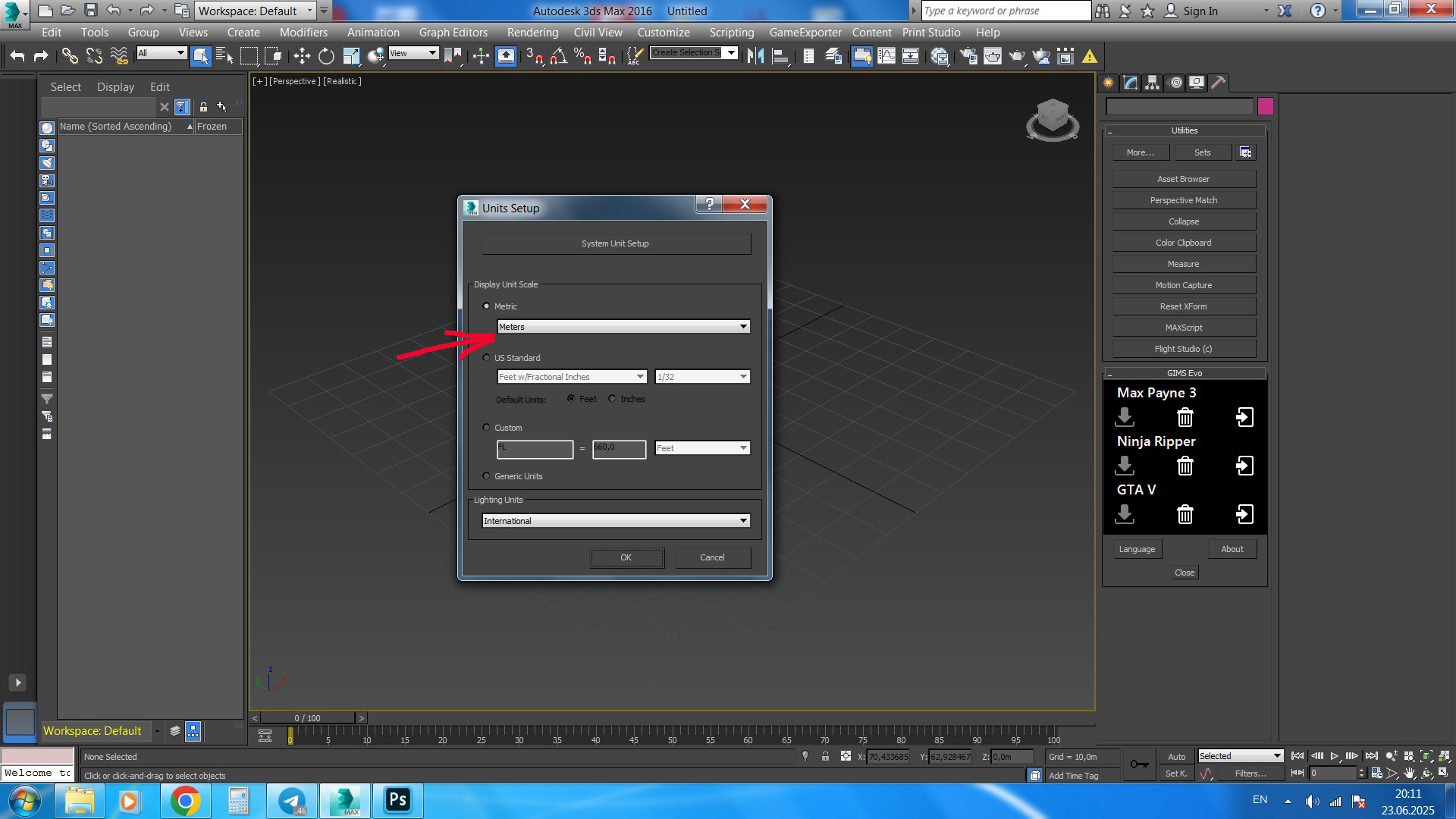Click the Undo arrow in main toolbar
Screen dimensions: 1456x819
pyautogui.click(x=17, y=56)
